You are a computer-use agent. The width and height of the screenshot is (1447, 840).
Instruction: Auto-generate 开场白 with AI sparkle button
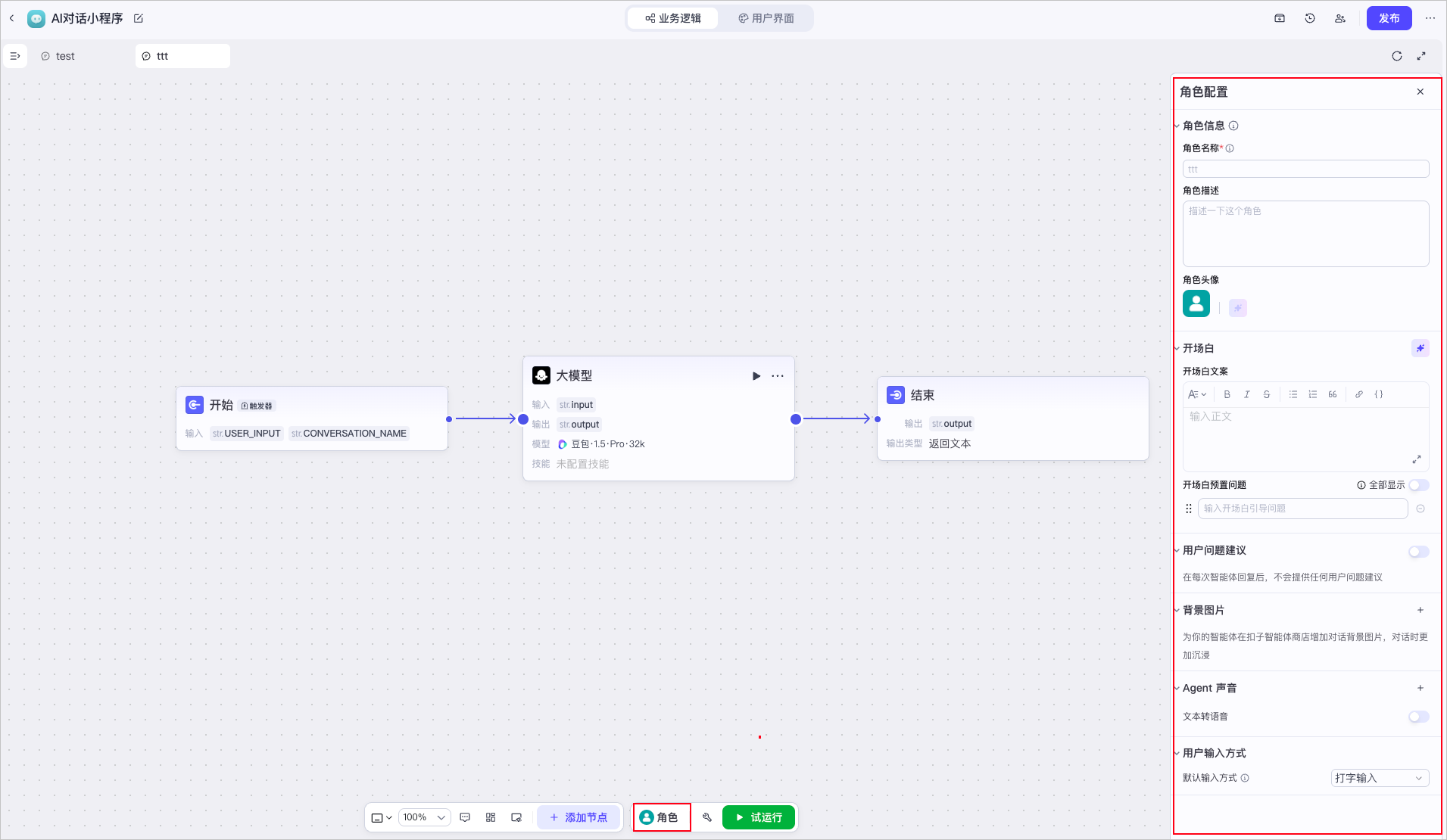point(1420,348)
